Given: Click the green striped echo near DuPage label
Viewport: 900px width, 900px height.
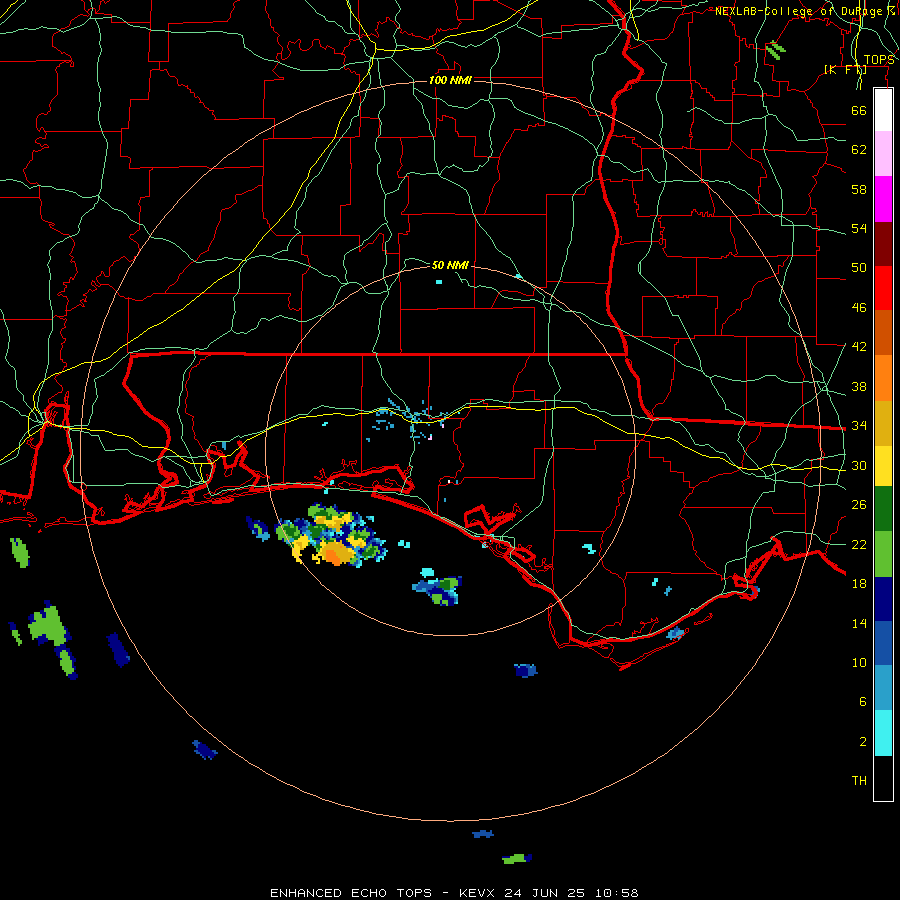Looking at the screenshot, I should pos(775,50).
